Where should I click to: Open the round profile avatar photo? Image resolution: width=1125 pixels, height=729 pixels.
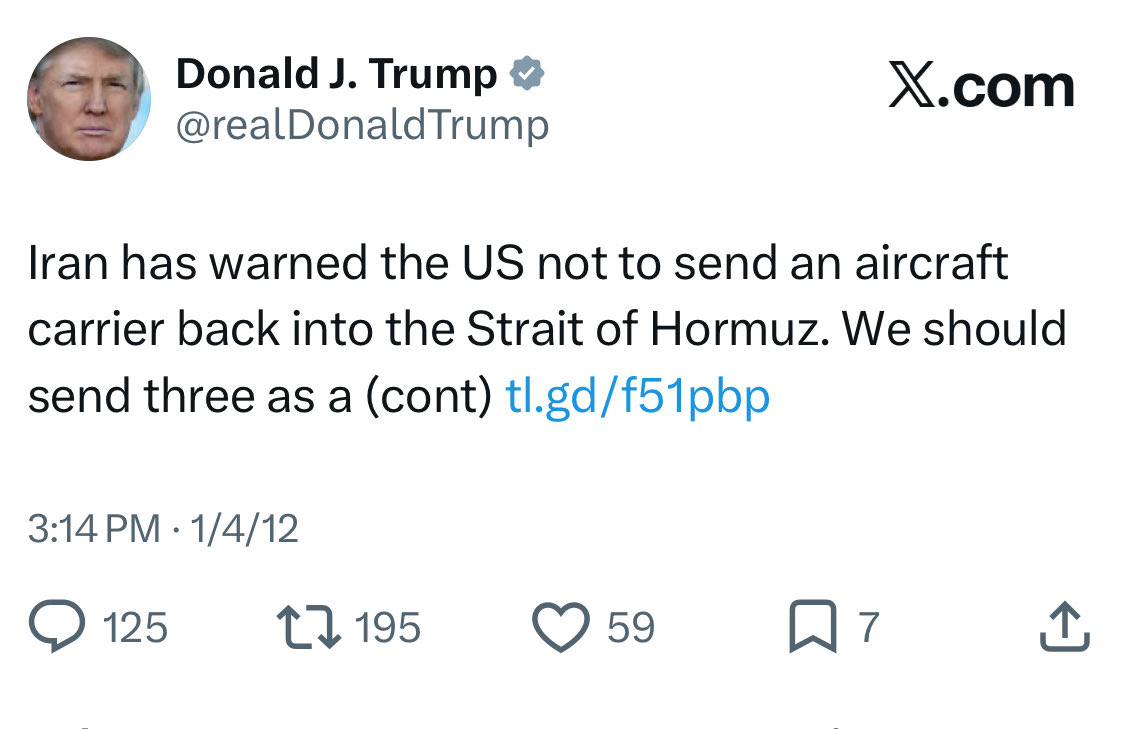coord(89,99)
